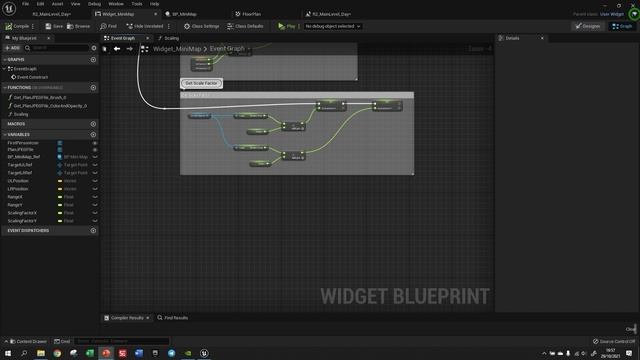Toggle ScalingFactorX variable visibility eye

tap(95, 213)
